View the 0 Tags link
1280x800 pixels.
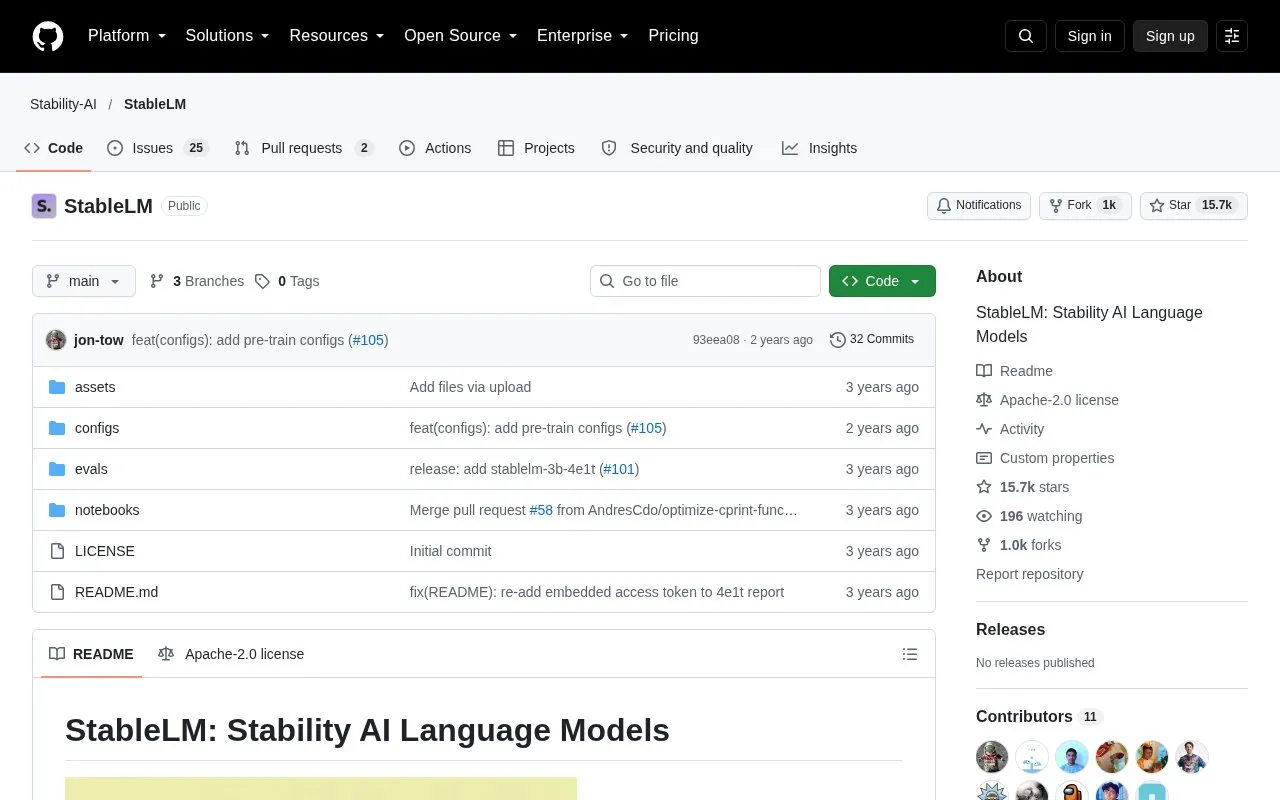coord(287,281)
